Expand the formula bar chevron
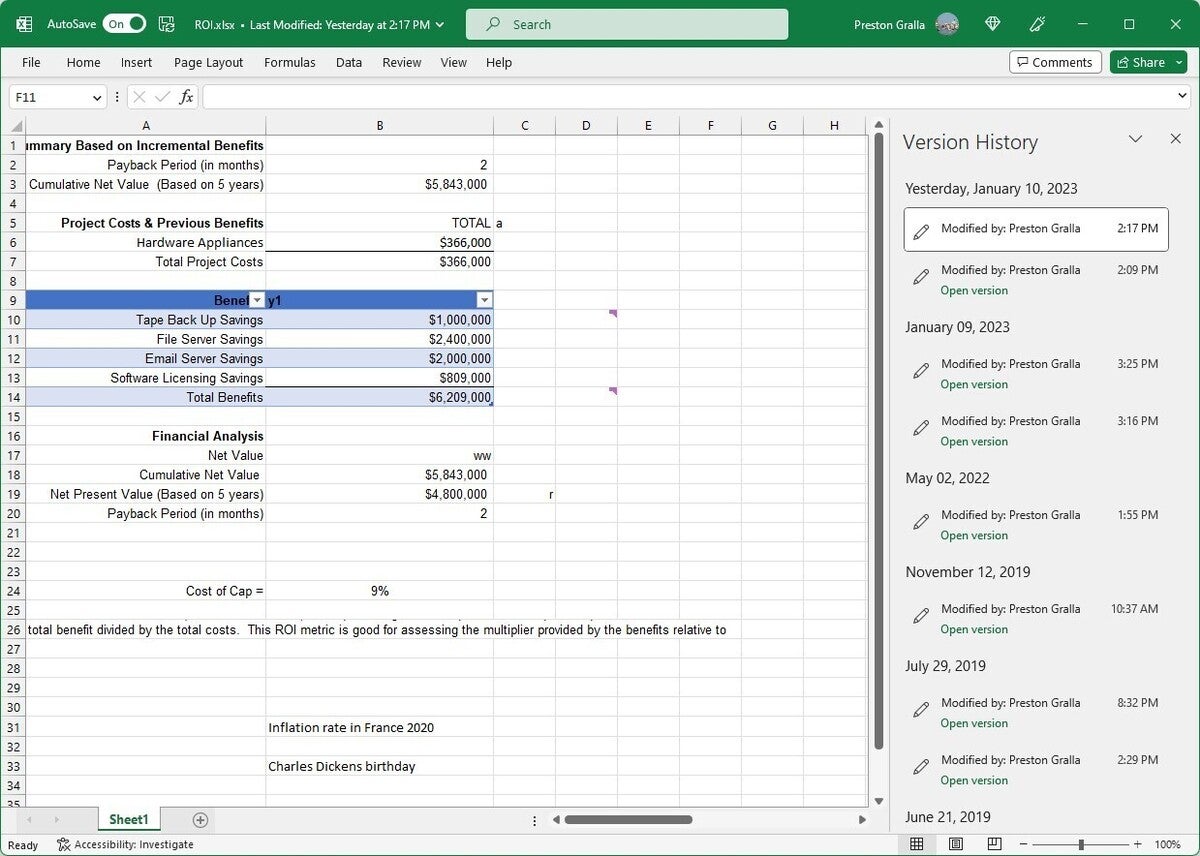This screenshot has width=1200, height=856. (x=1183, y=97)
